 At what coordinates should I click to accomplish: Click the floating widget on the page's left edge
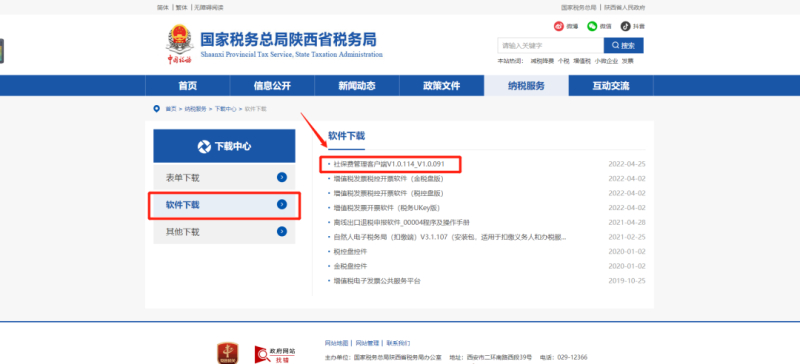point(2,51)
